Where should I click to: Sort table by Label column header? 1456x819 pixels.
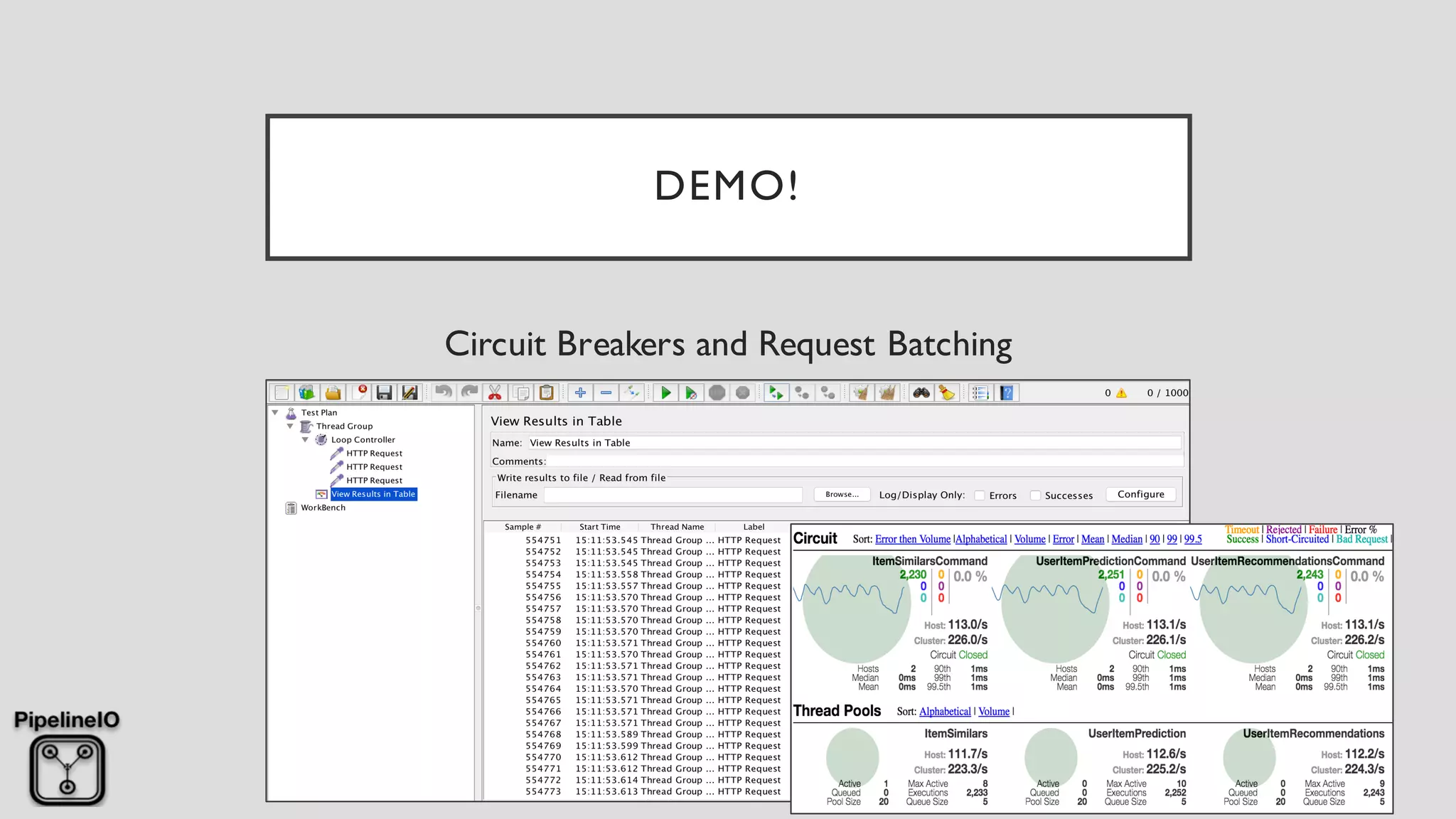[754, 527]
